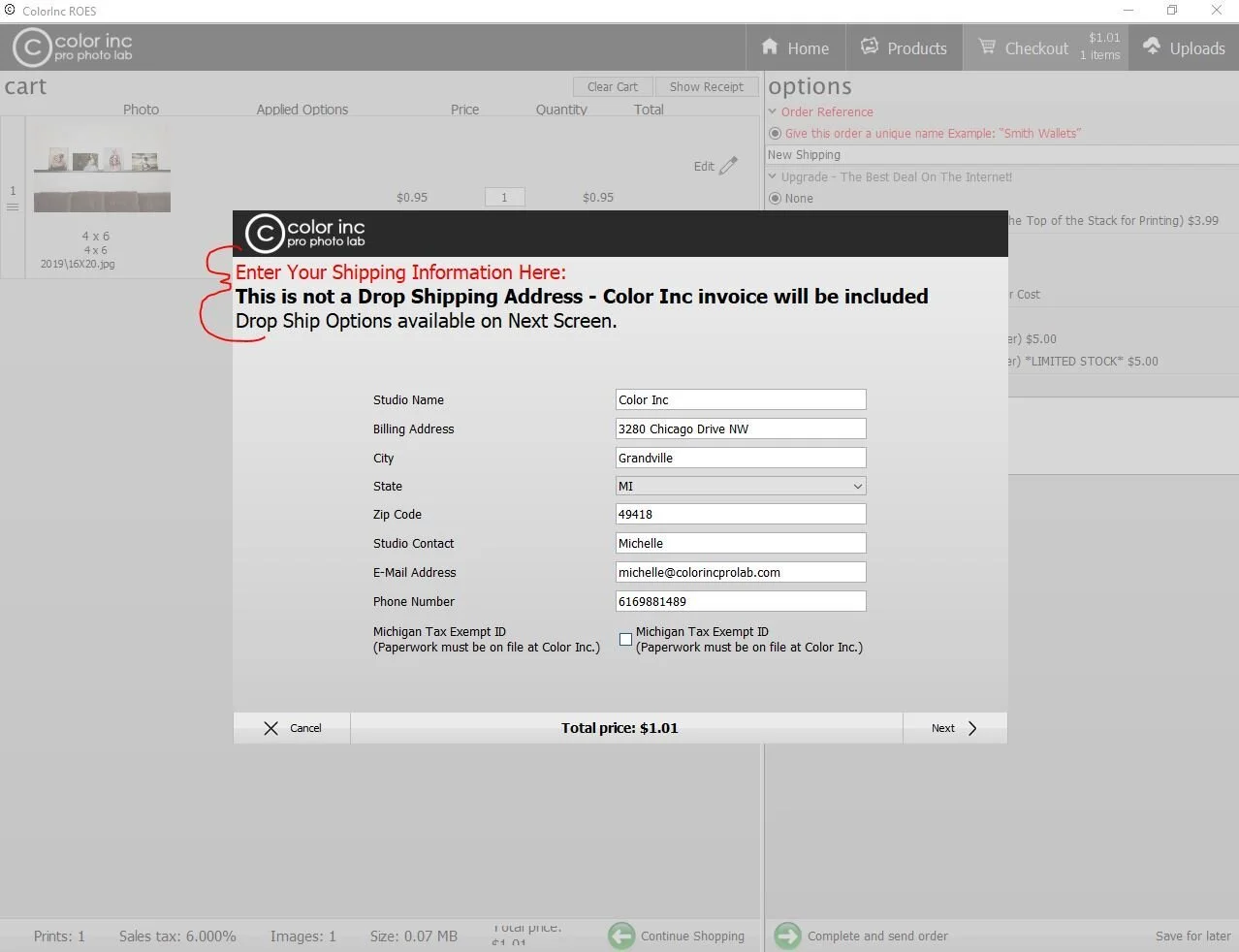1239x952 pixels.
Task: Click the Cancel button in dialog
Action: click(292, 728)
